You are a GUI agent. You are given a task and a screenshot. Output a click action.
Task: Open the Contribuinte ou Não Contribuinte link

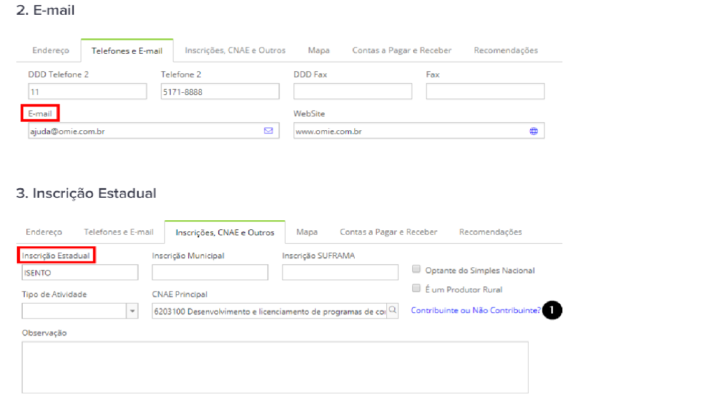[475, 311]
